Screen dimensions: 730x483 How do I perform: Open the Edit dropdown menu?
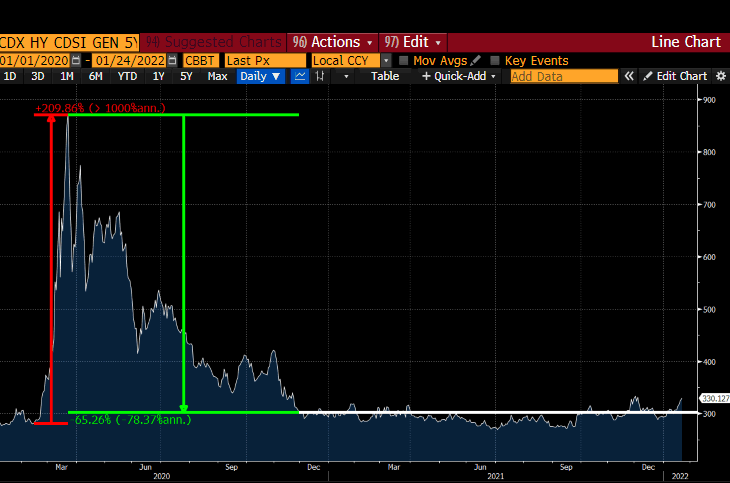point(413,42)
